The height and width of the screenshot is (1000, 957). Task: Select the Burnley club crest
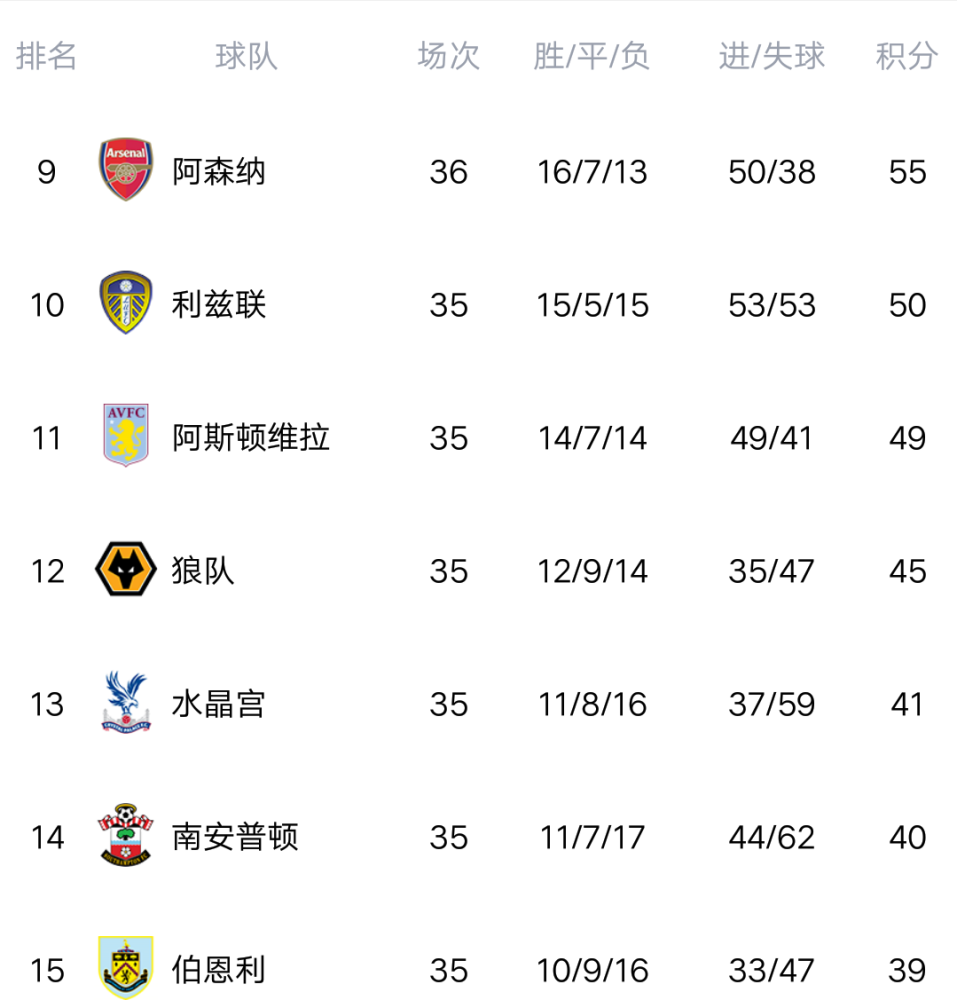click(126, 967)
